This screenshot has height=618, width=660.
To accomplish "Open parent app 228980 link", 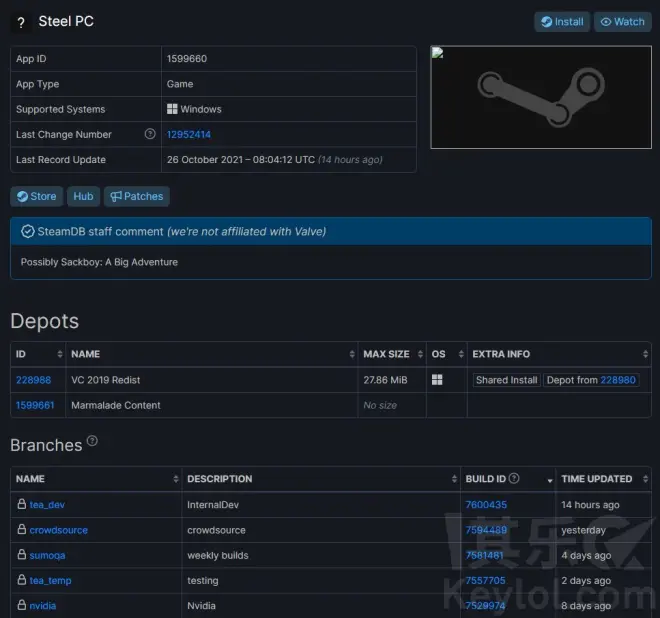I will 618,380.
